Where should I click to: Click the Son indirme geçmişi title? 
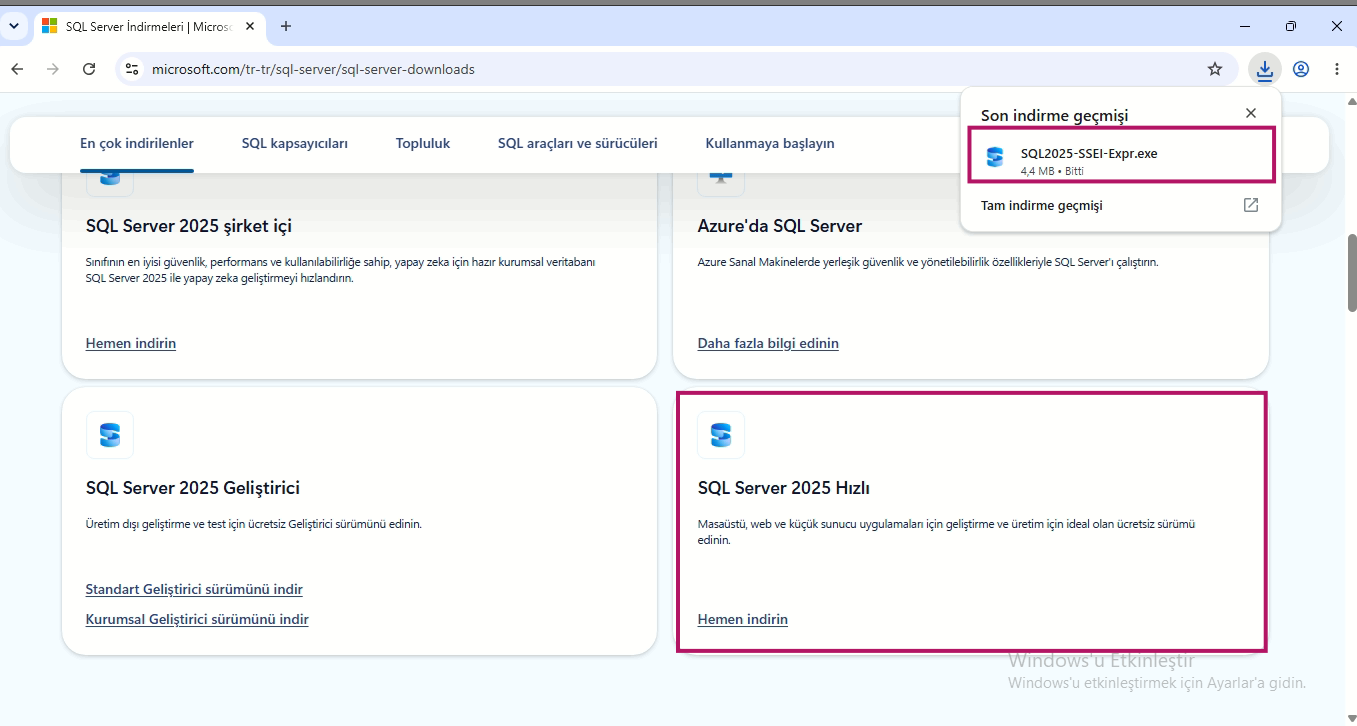(x=1054, y=115)
